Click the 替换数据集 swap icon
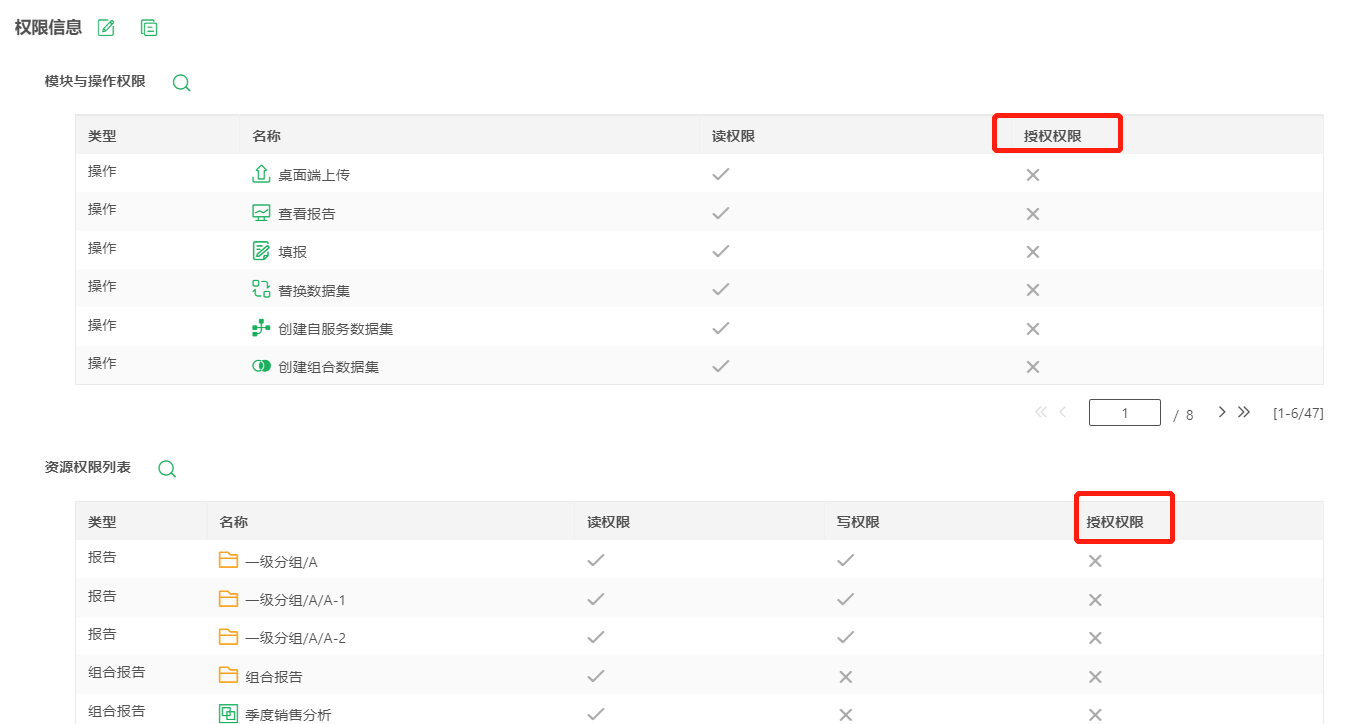This screenshot has width=1354, height=724. point(261,289)
